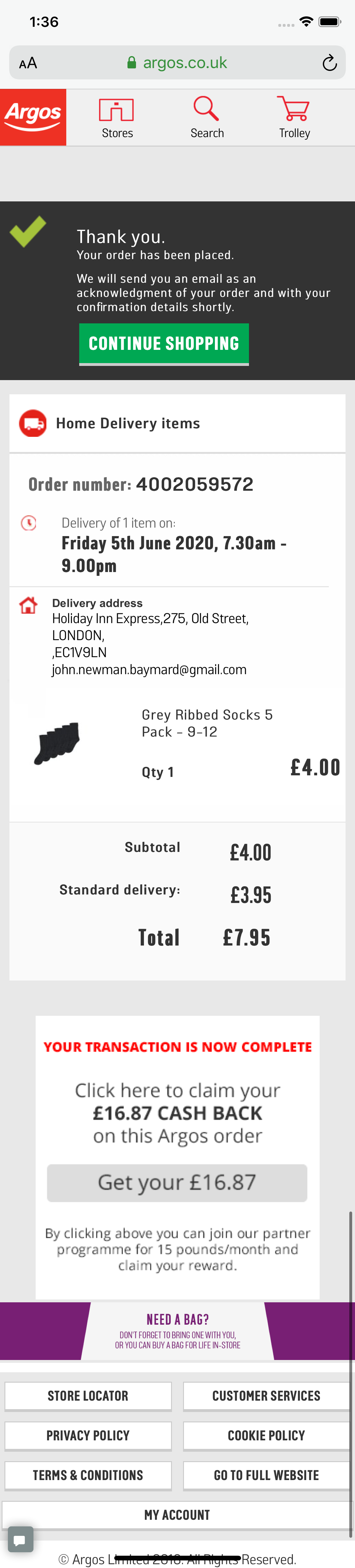Tap the home delivery truck icon
The height and width of the screenshot is (1568, 355).
pos(33,423)
